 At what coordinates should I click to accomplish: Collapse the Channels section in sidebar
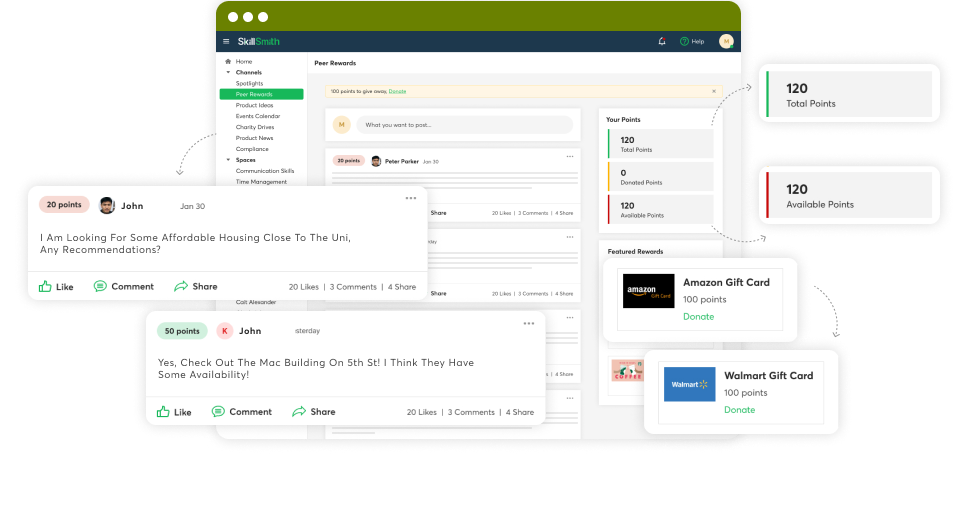[228, 72]
